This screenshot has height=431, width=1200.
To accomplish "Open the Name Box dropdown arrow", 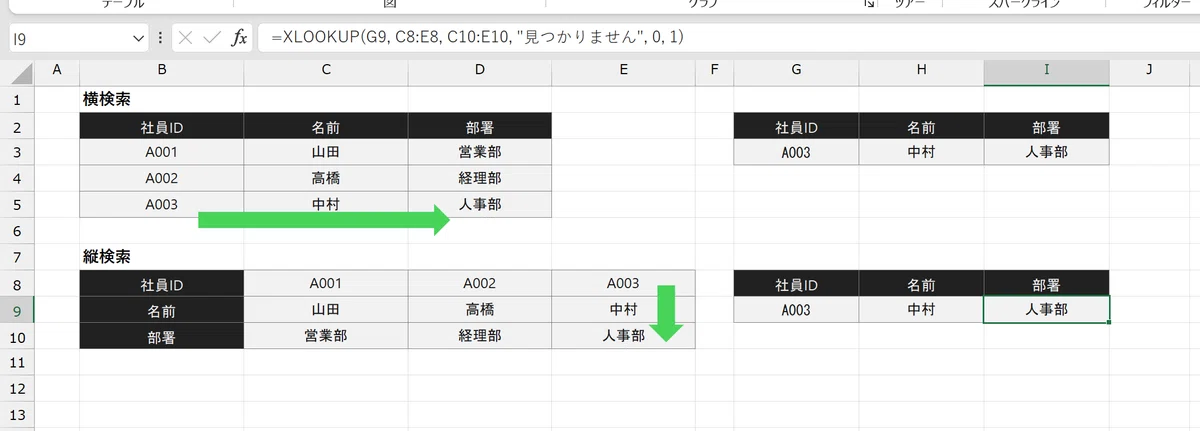I will (139, 38).
